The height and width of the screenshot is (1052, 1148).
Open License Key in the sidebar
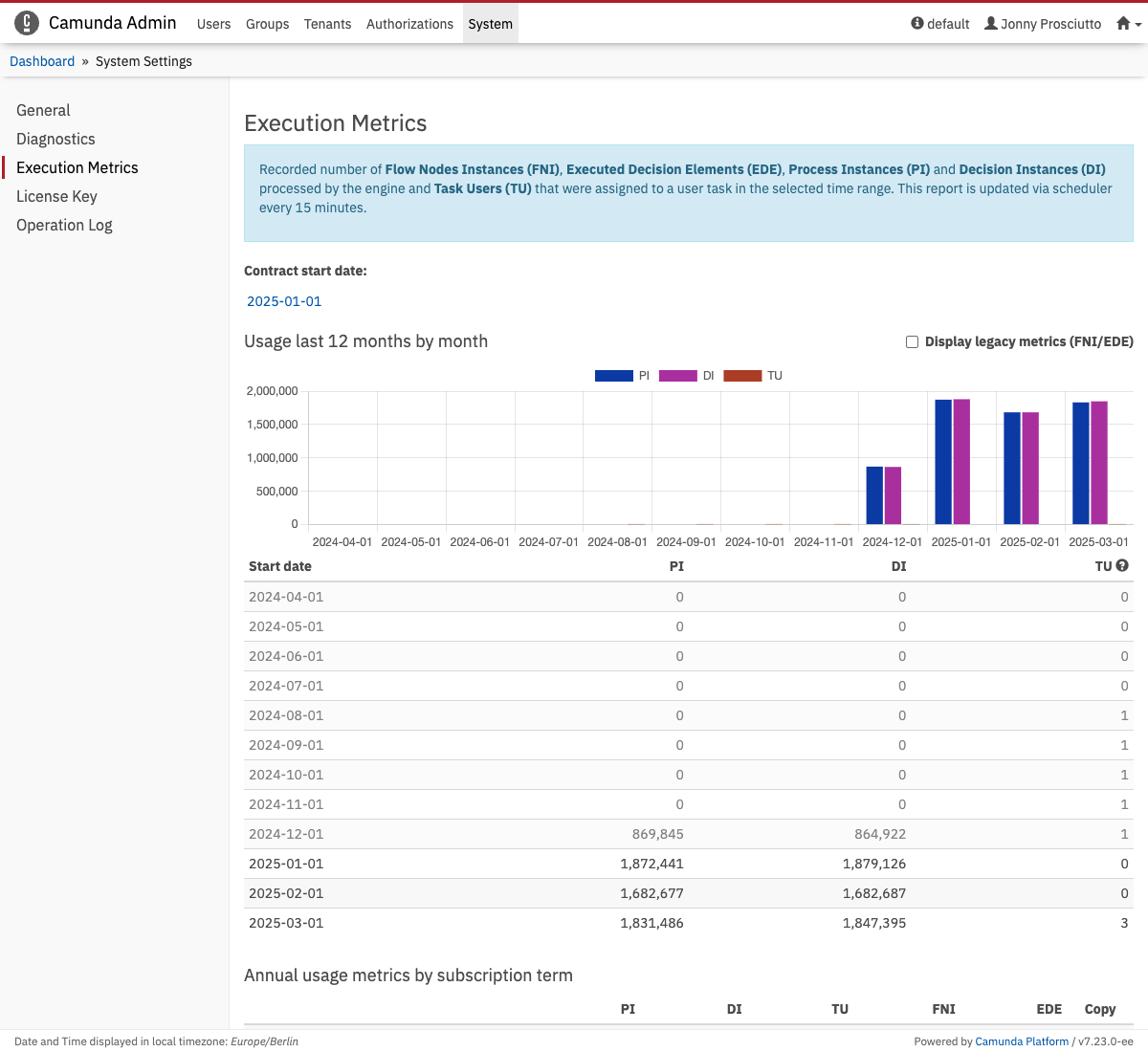[x=56, y=196]
